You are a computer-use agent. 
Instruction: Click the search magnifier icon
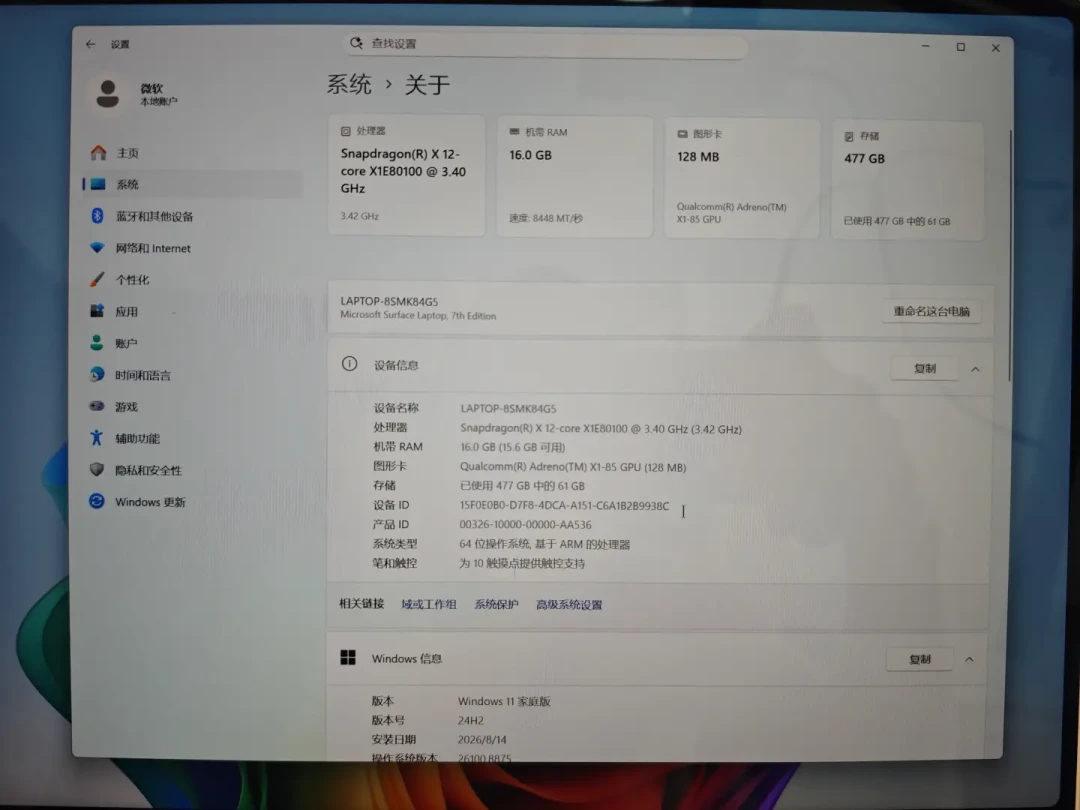tap(356, 43)
